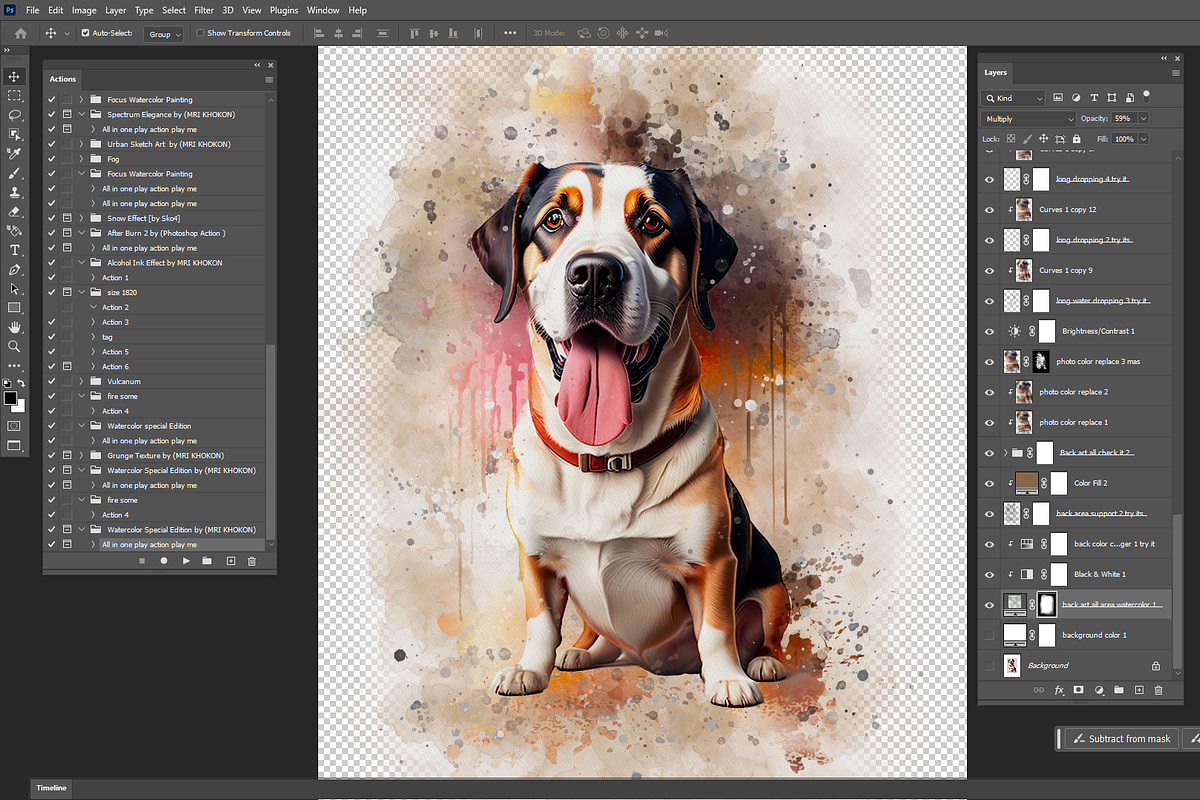Viewport: 1200px width, 800px height.
Task: Click the Home icon in options bar
Action: [x=21, y=33]
